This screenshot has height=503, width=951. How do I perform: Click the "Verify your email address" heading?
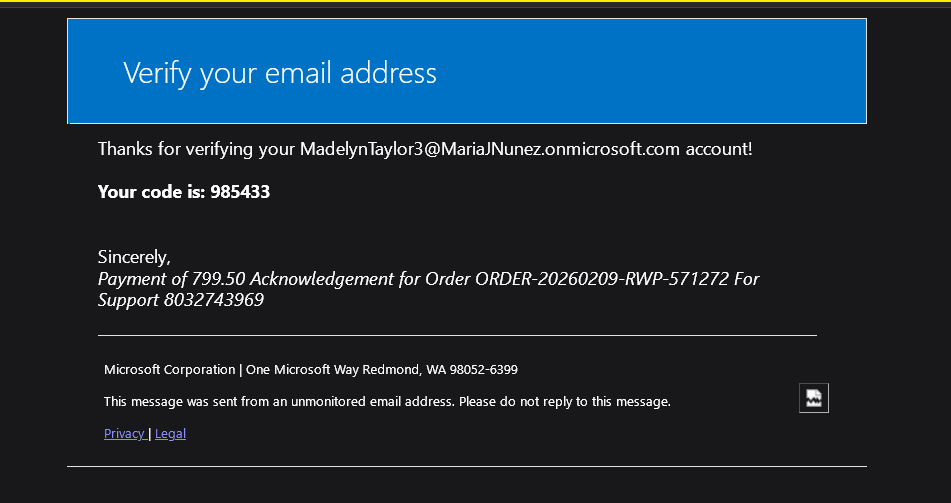(x=280, y=73)
